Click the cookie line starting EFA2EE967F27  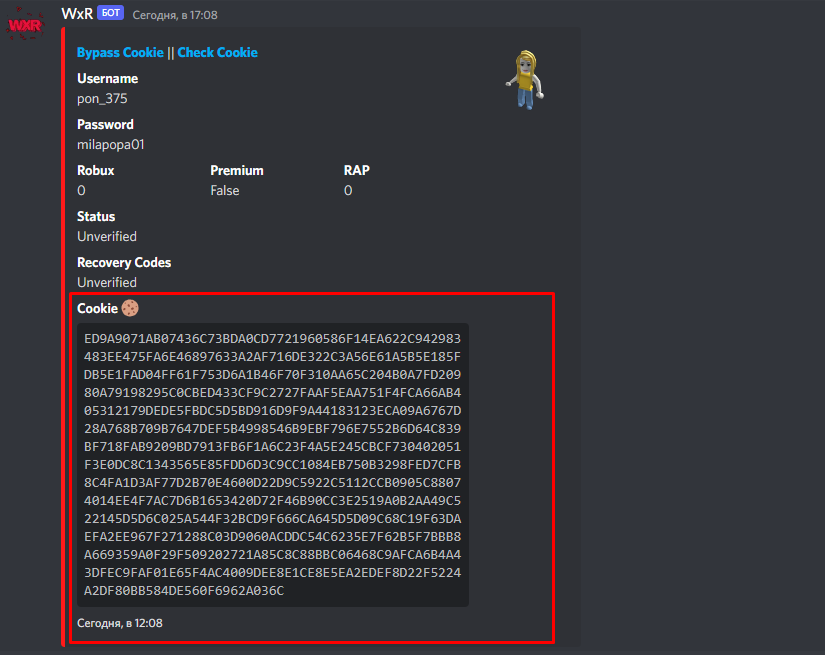[272, 537]
